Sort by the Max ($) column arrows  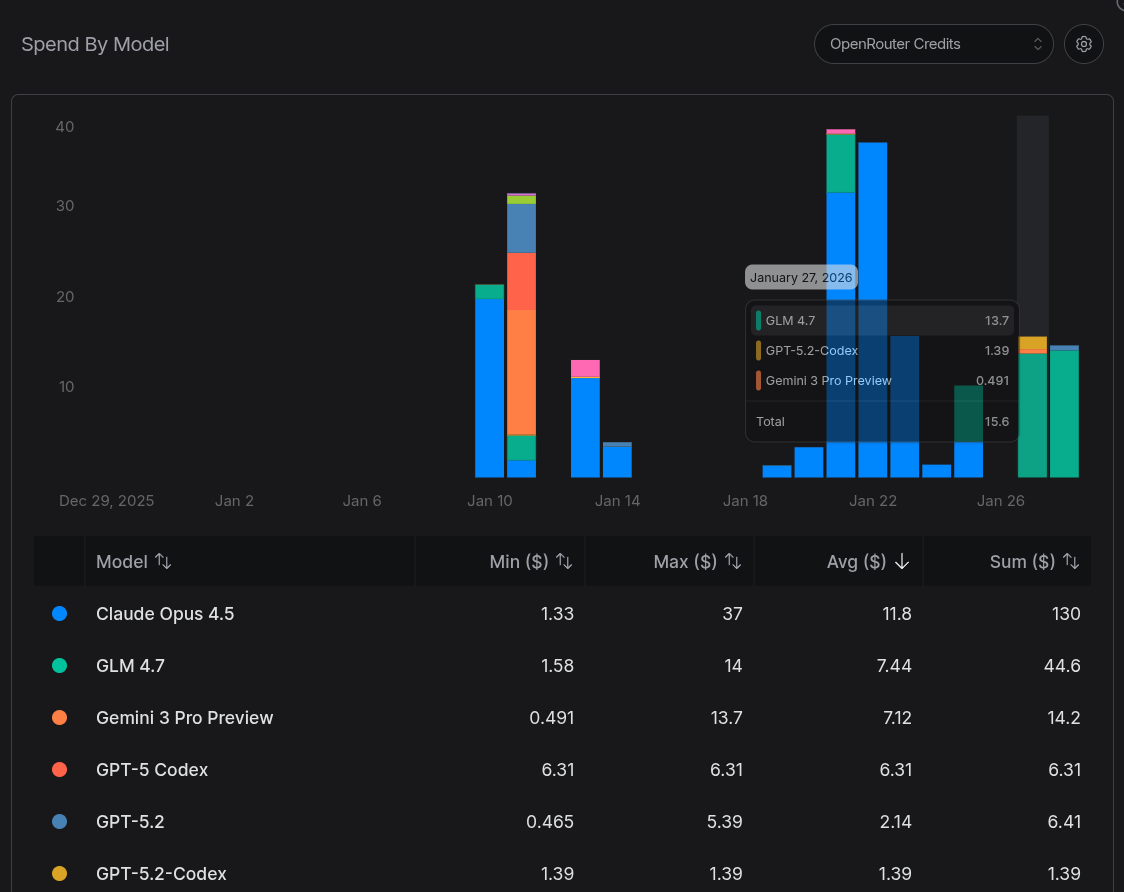click(x=733, y=562)
